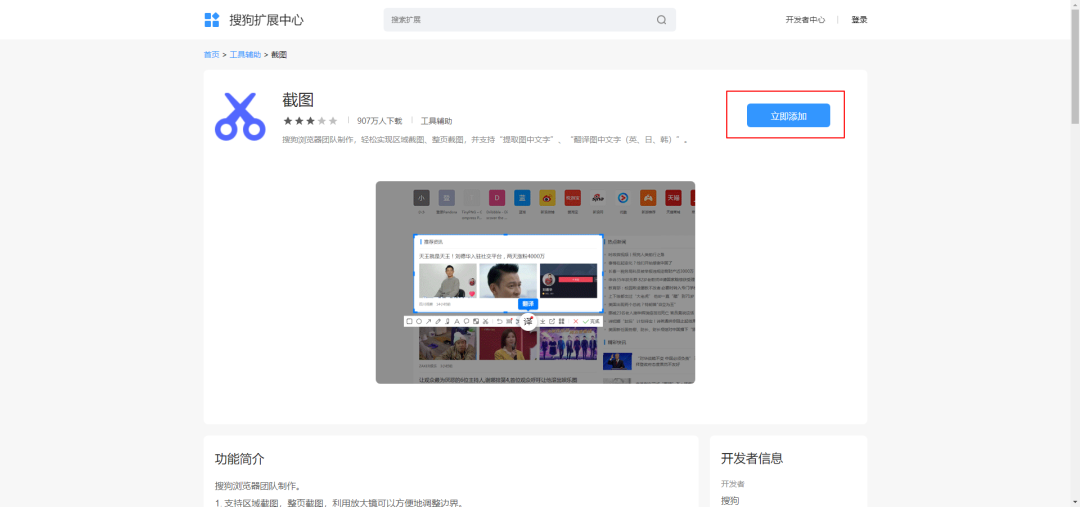Click the blue scissors 截图 extension icon
The height and width of the screenshot is (507, 1080).
(x=239, y=116)
